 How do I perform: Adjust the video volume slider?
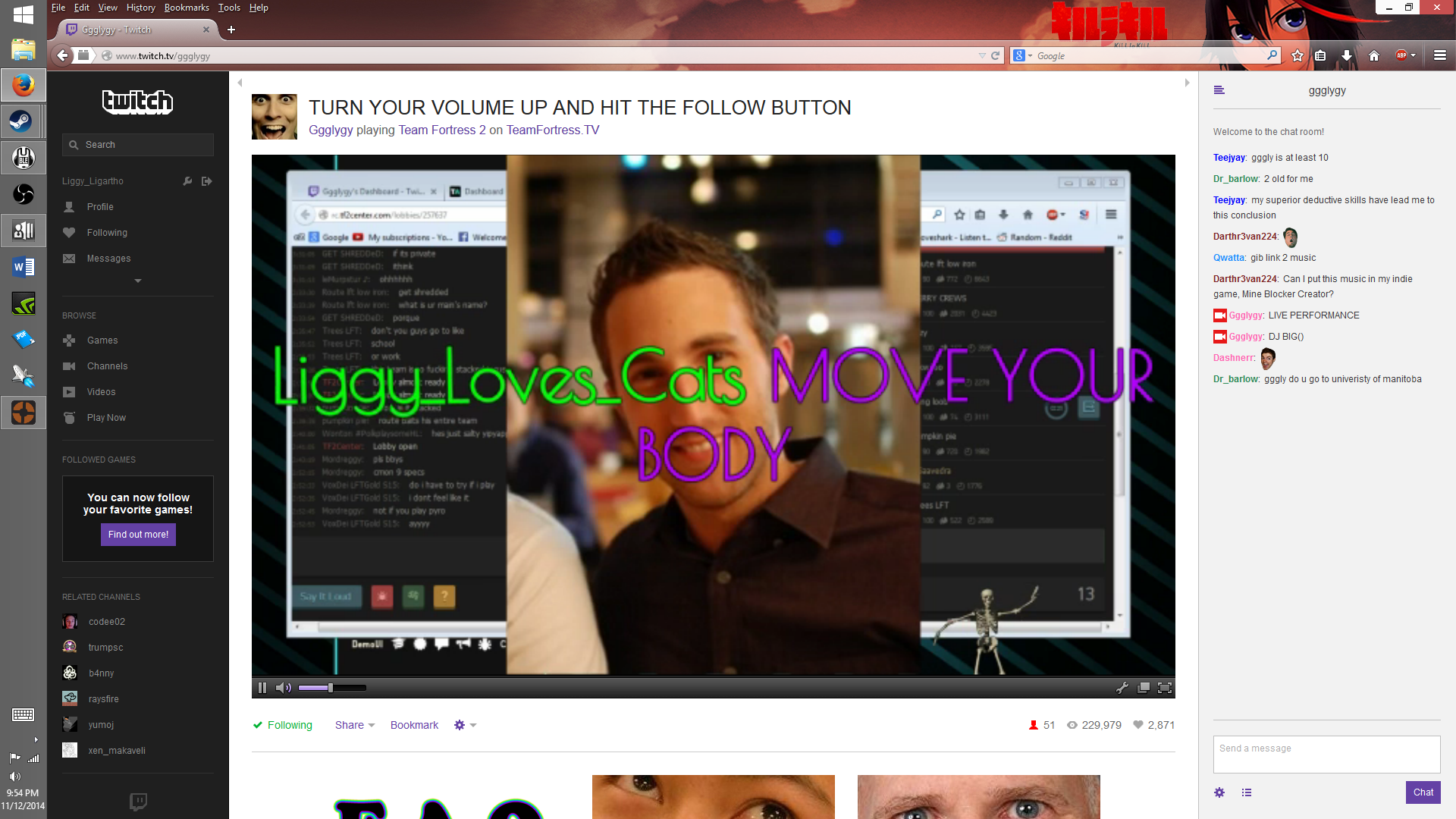click(x=331, y=688)
